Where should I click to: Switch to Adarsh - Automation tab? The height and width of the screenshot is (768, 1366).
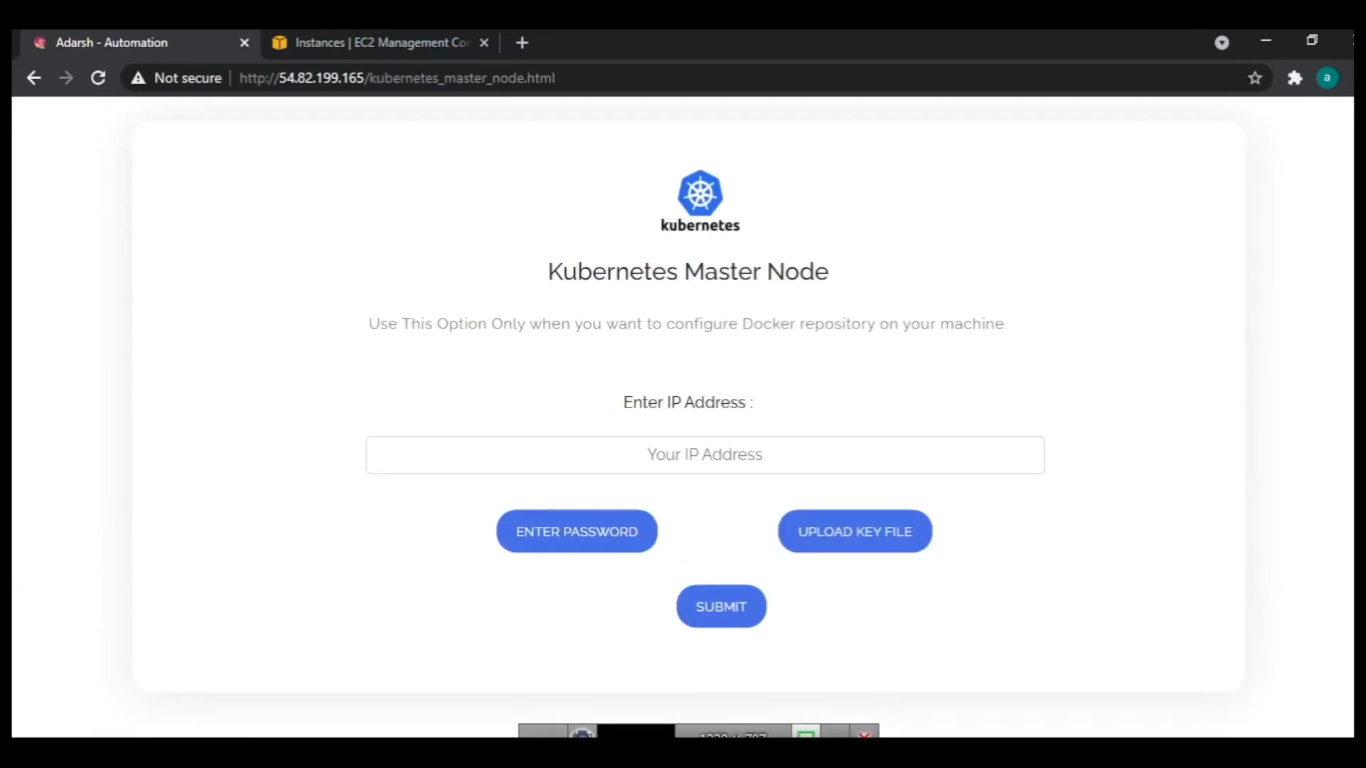click(x=141, y=43)
